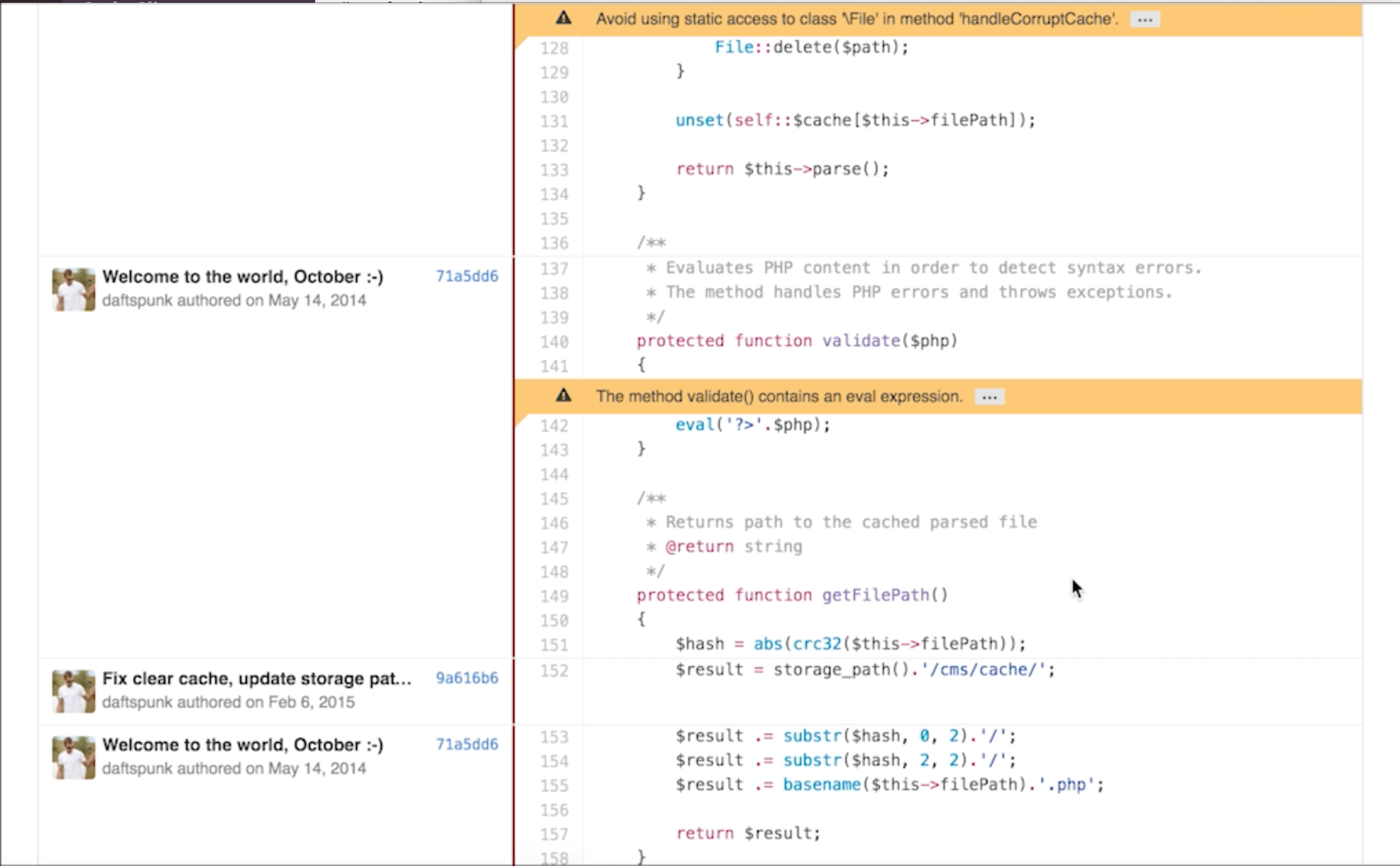This screenshot has width=1400, height=866.
Task: Click warning icon on static access alert
Action: [563, 19]
